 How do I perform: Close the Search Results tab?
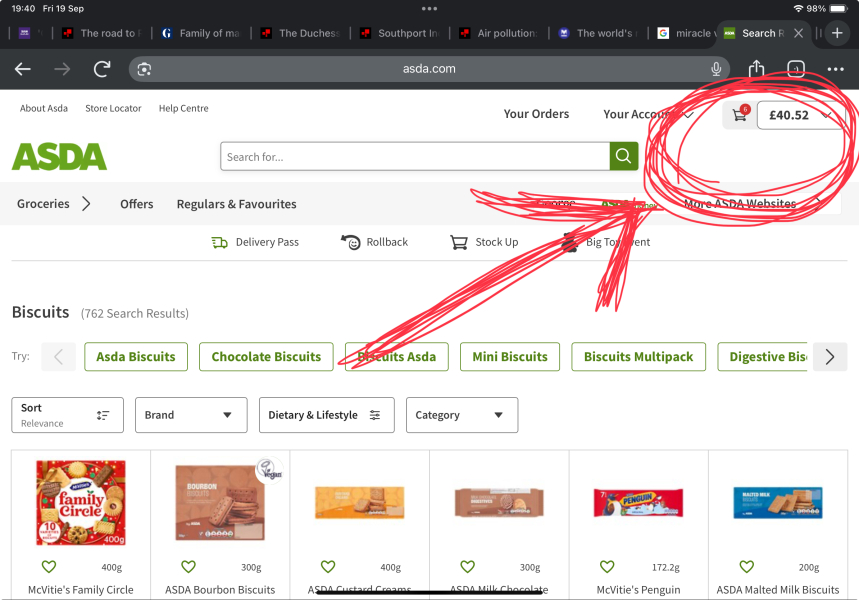[x=799, y=33]
